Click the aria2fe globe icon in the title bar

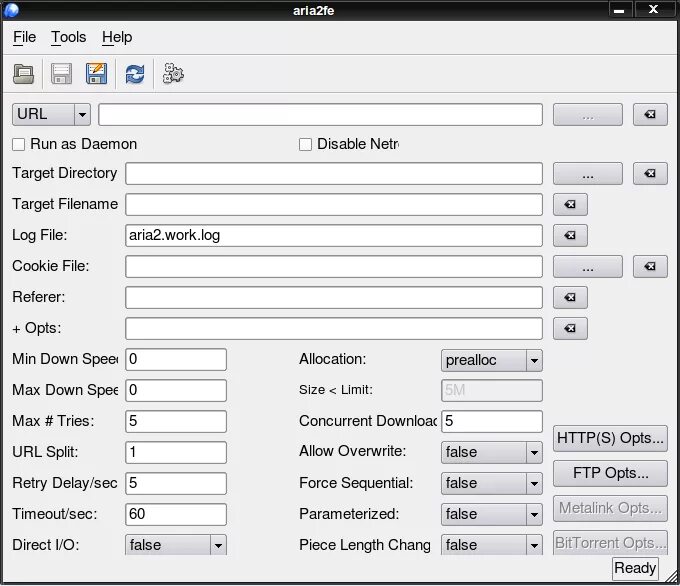coord(11,10)
